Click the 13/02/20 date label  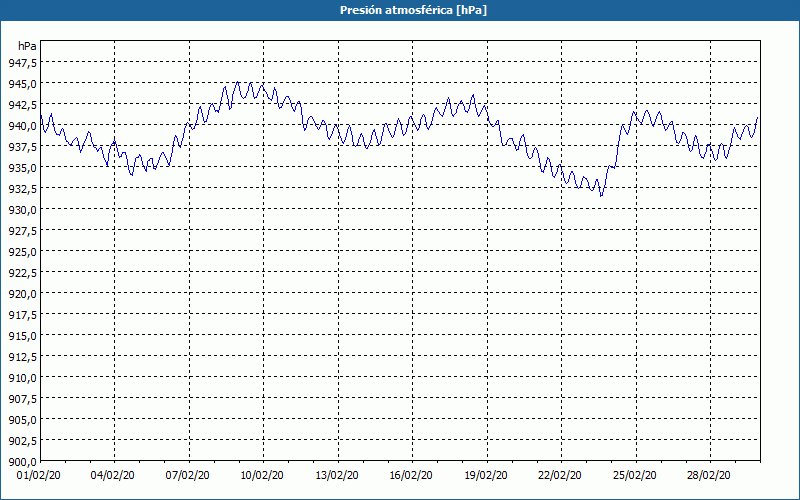337,476
